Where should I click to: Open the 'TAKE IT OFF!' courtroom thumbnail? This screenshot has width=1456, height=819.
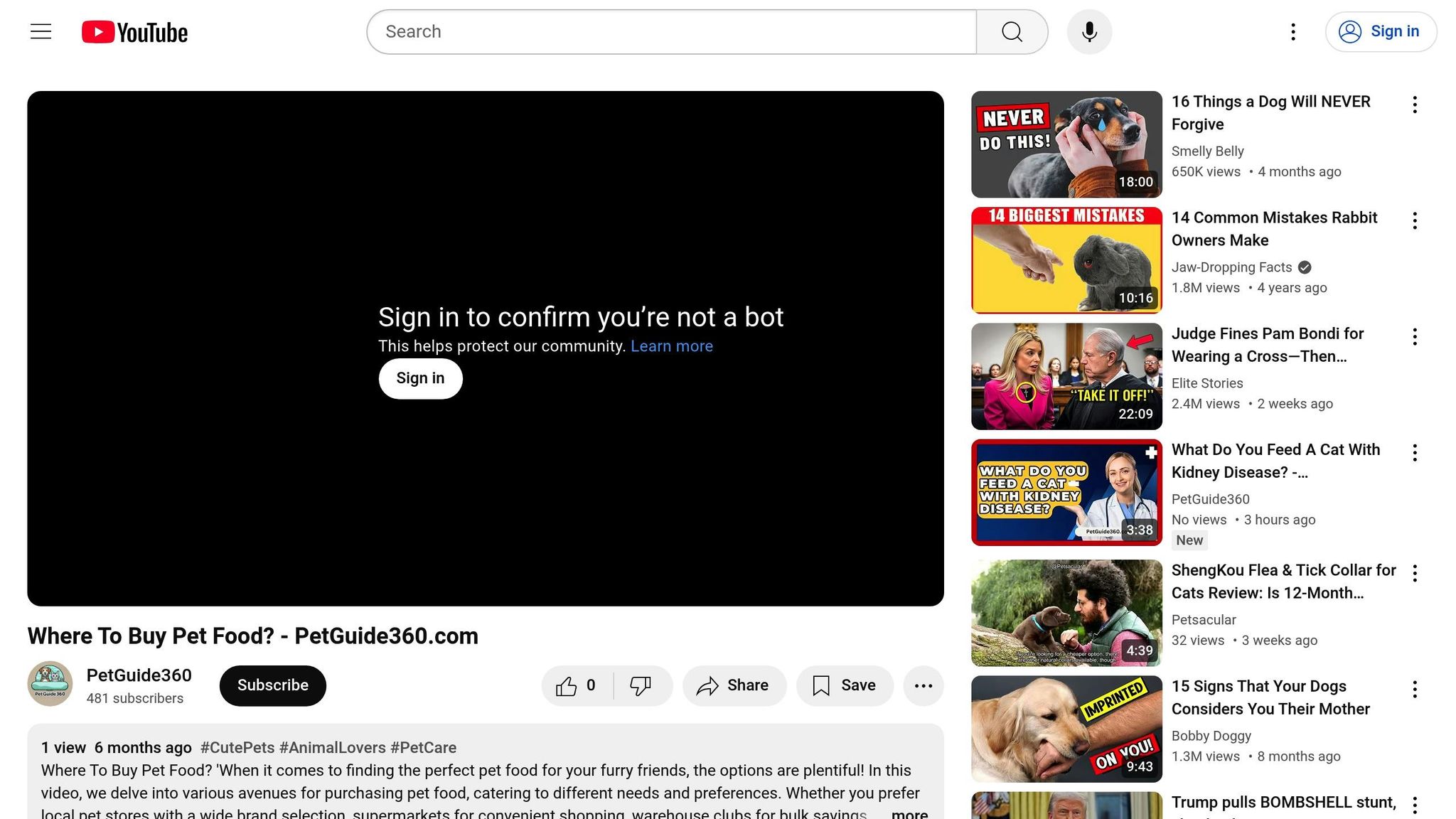coord(1066,376)
